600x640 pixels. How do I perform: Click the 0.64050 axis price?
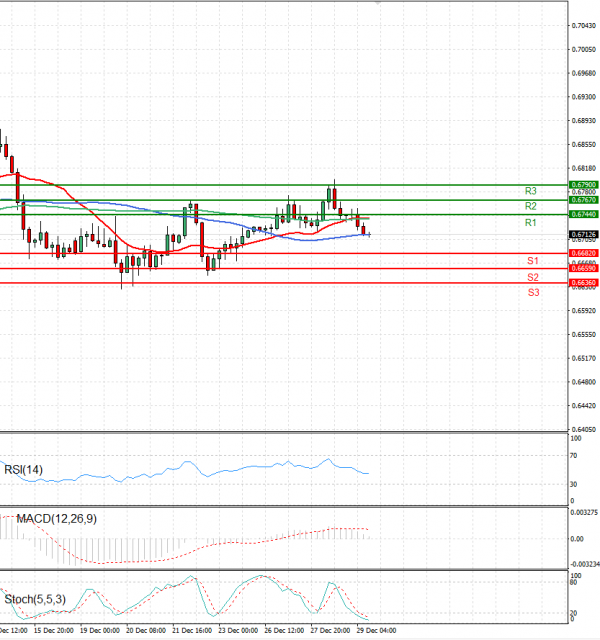pos(584,429)
